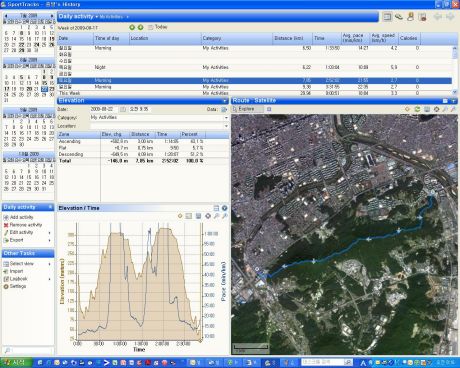Fit elevation chart to window icon
Image resolution: width=460 pixels, height=368 pixels.
[208, 216]
